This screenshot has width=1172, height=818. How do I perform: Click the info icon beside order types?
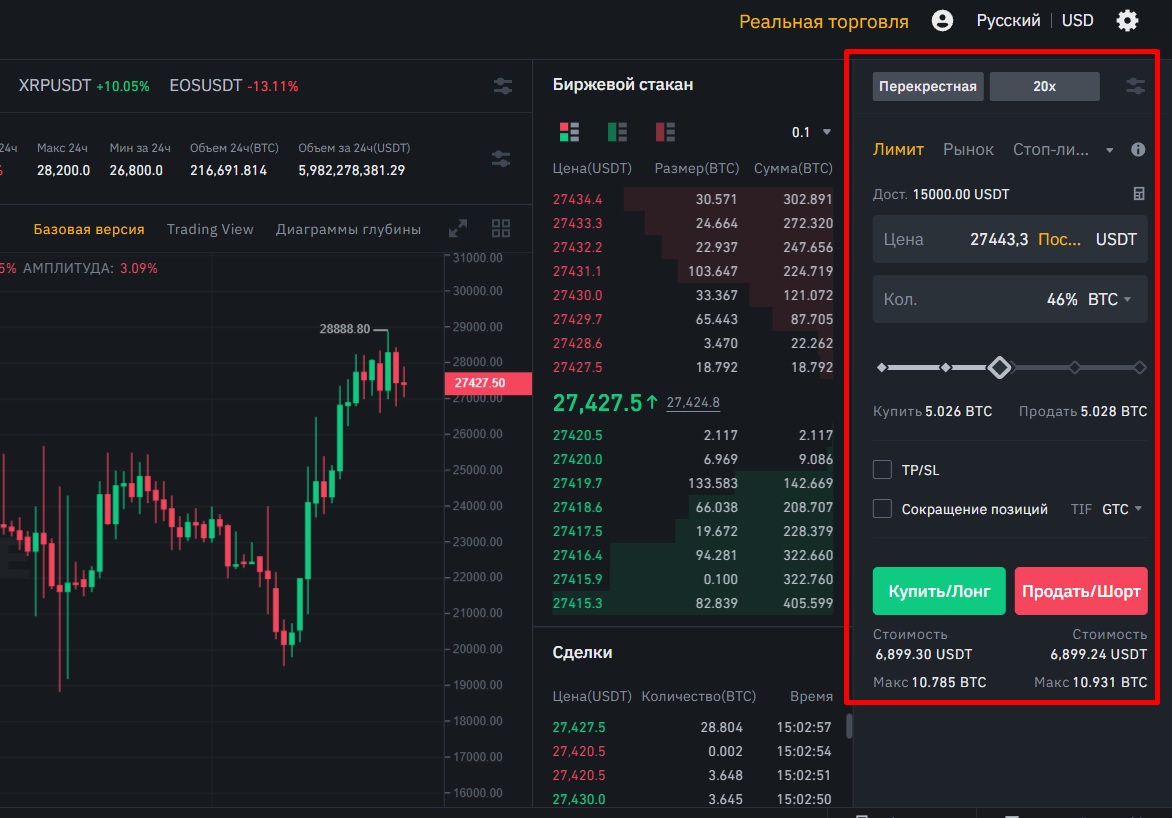click(1138, 150)
